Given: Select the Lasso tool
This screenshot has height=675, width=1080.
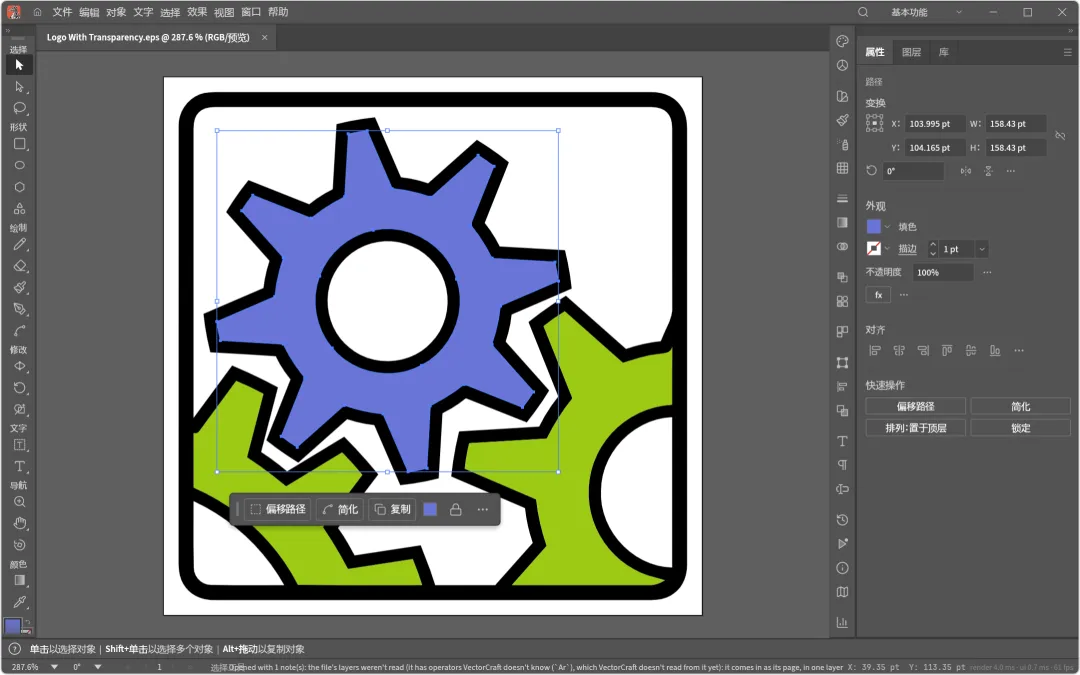Looking at the screenshot, I should (x=19, y=108).
